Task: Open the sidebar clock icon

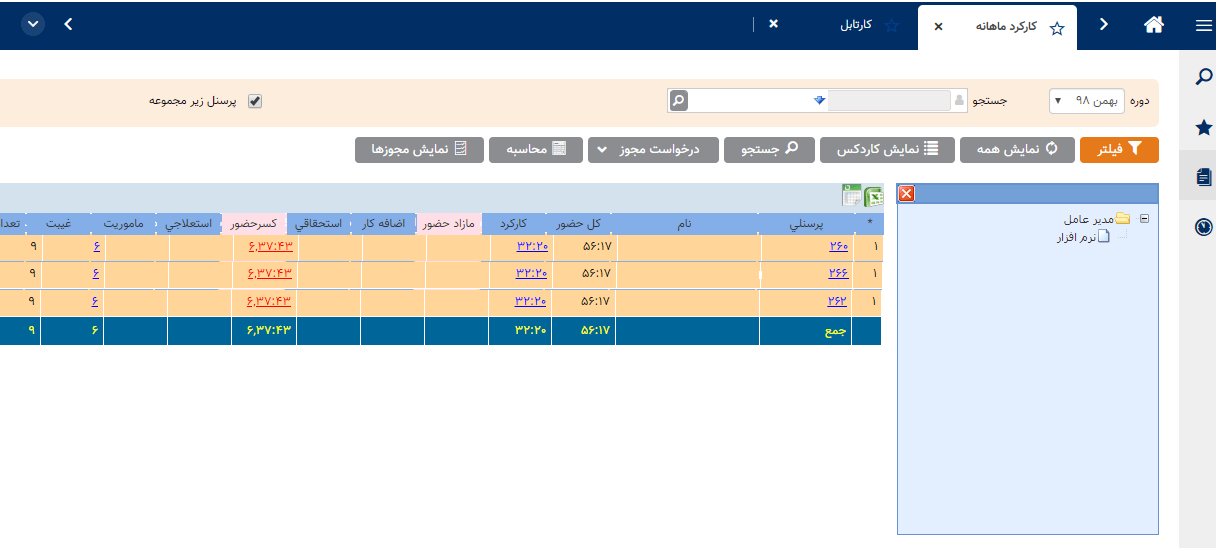Action: click(x=1204, y=227)
